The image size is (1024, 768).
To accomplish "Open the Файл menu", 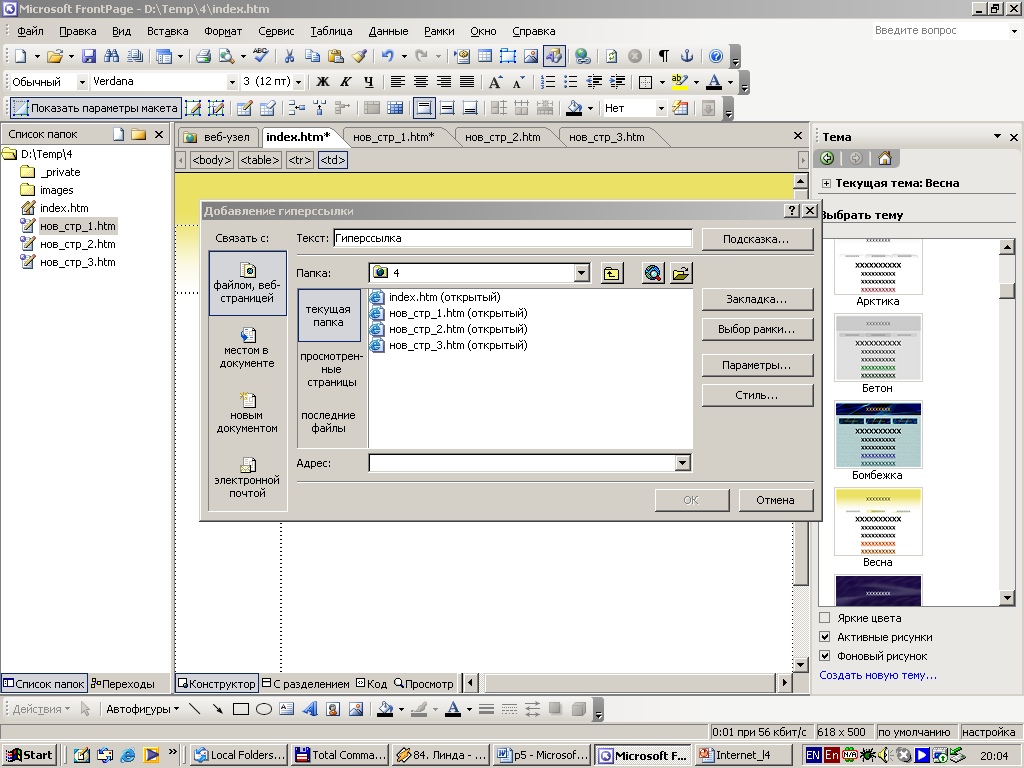I will (30, 31).
